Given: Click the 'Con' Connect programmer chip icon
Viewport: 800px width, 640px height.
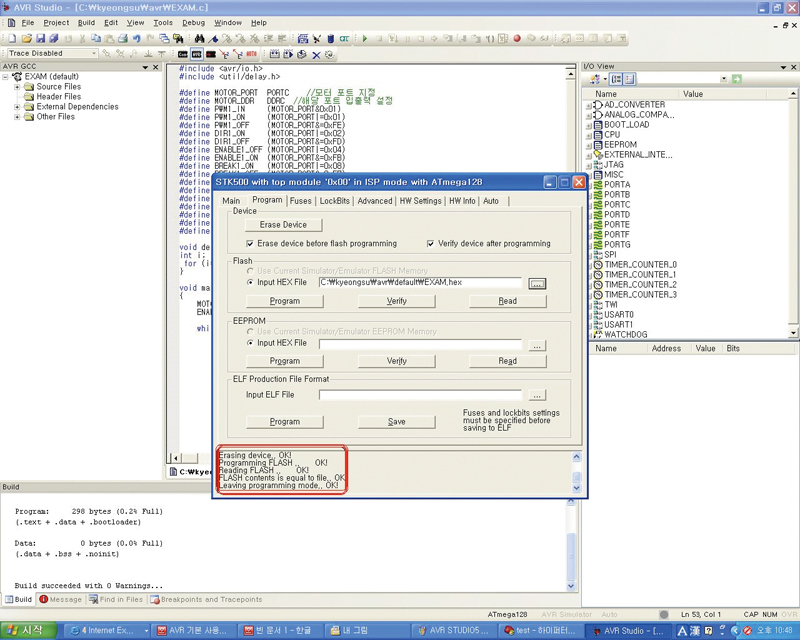Looking at the screenshot, I should (x=183, y=54).
